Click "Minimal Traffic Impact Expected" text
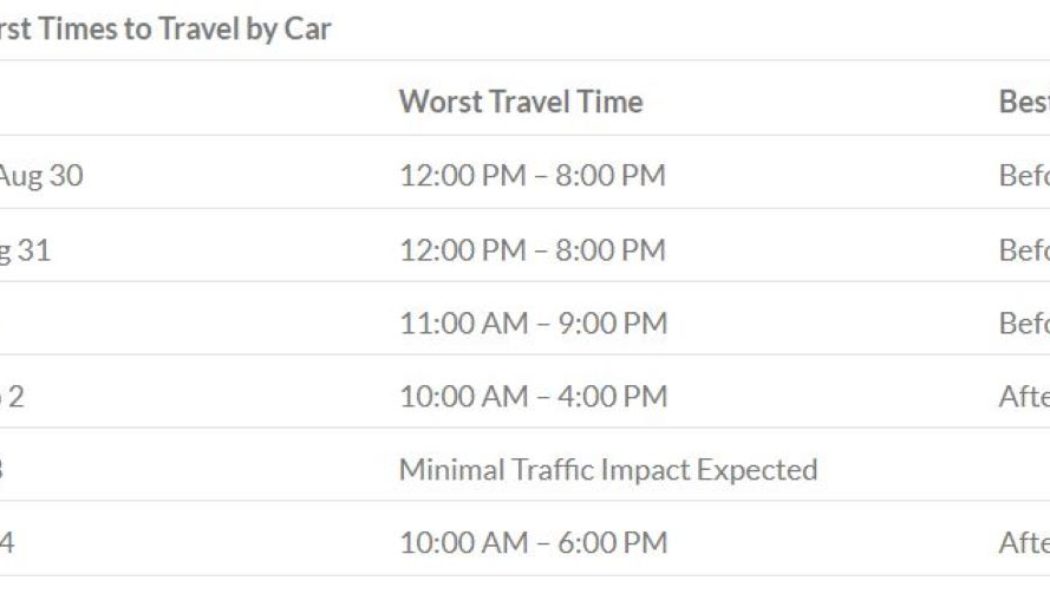 tap(608, 469)
